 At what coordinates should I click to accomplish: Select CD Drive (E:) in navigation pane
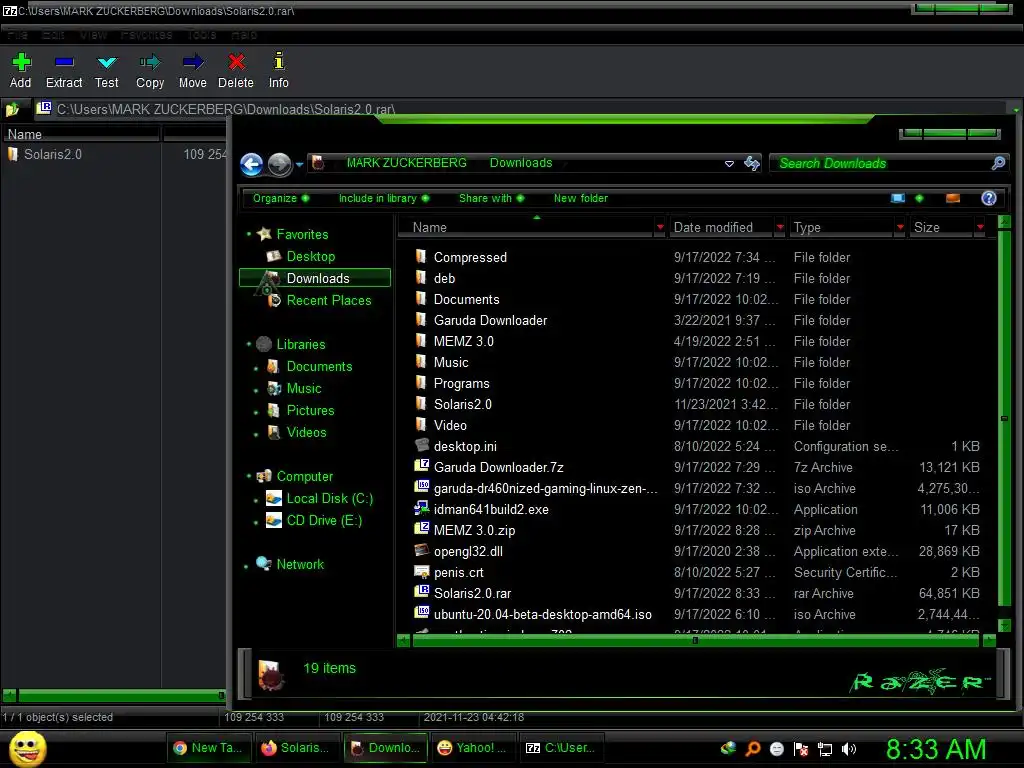324,520
